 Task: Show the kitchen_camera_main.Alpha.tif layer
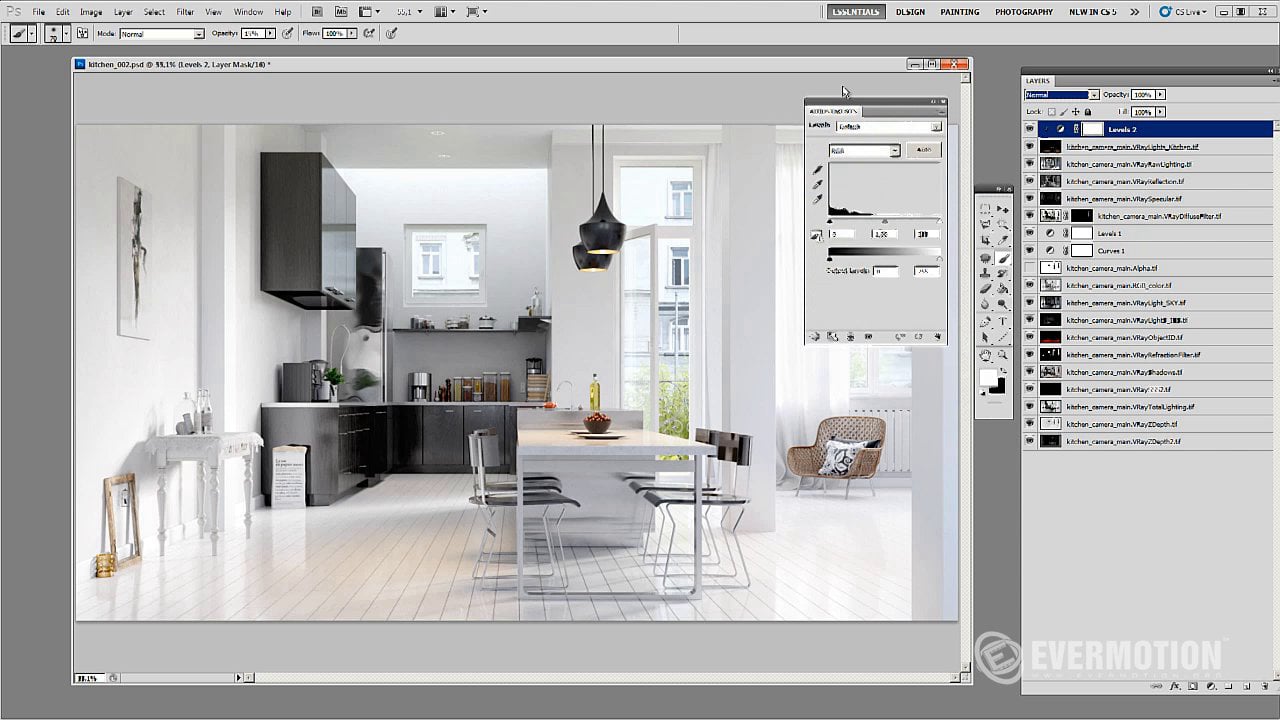[1030, 268]
